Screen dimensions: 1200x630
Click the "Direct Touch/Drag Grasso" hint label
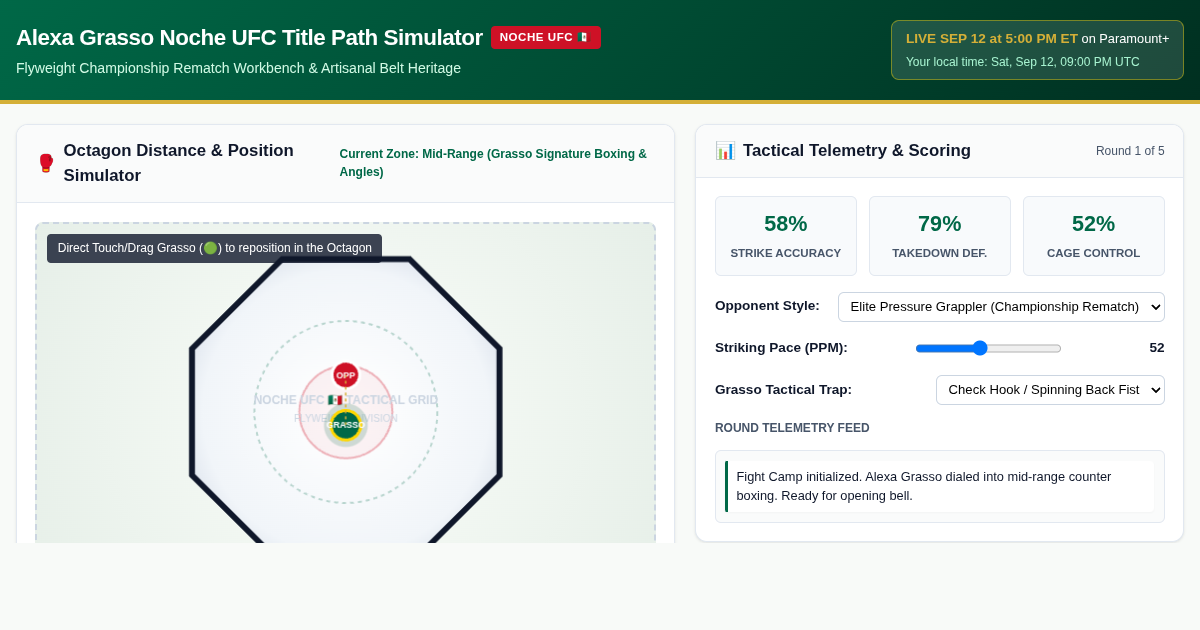coord(215,248)
